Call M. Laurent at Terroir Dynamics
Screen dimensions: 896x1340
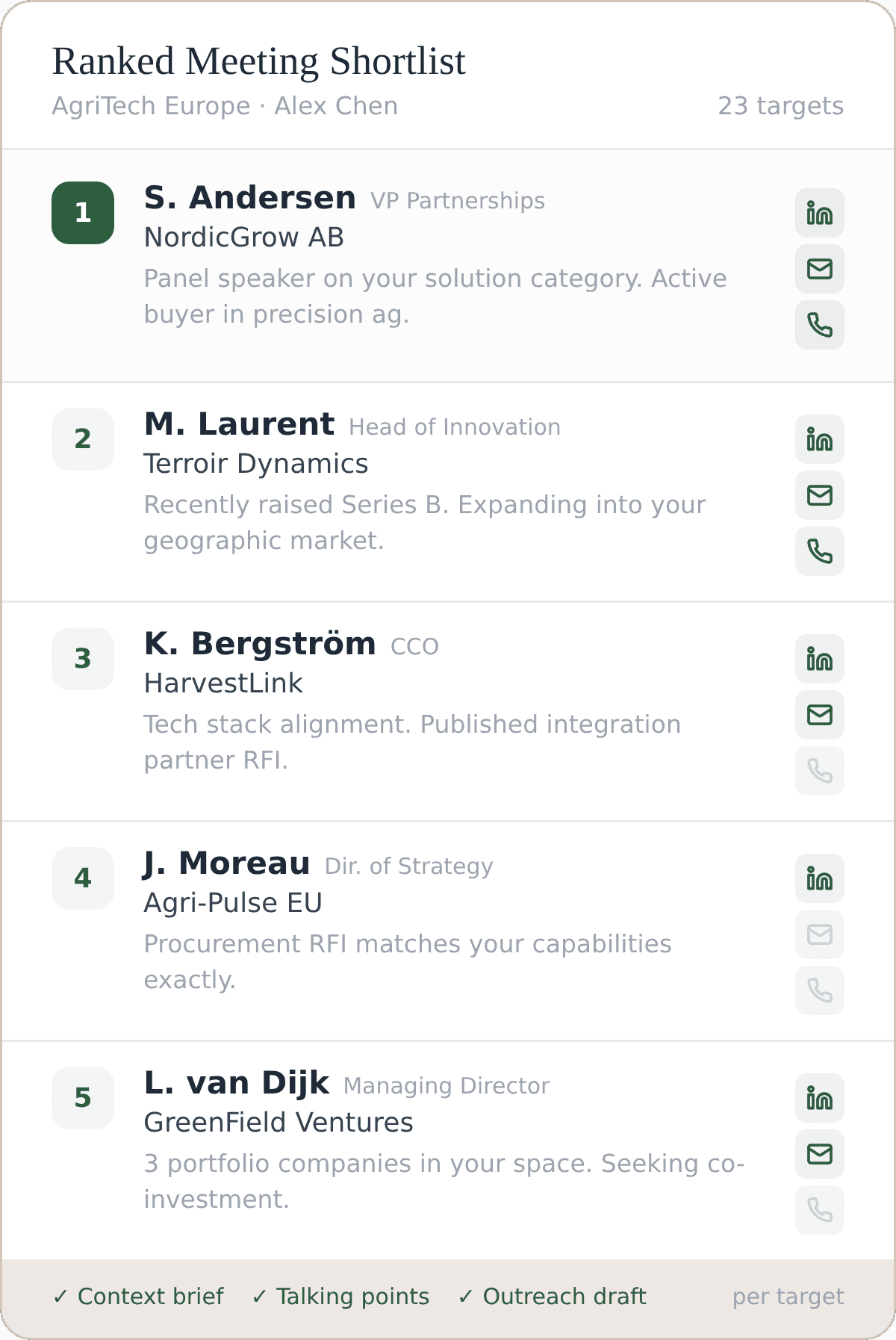(819, 551)
